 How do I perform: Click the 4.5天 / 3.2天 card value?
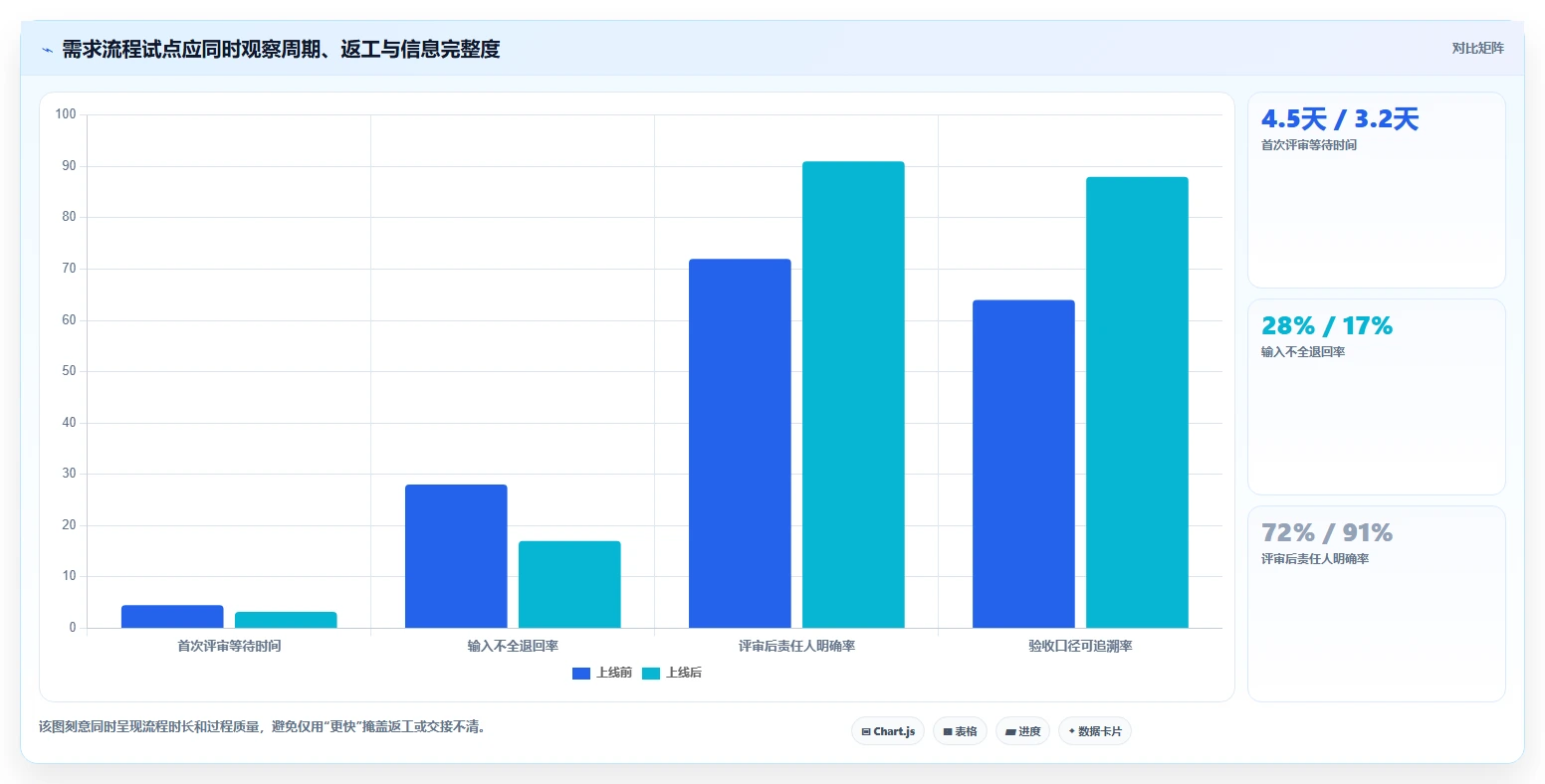pos(1340,119)
